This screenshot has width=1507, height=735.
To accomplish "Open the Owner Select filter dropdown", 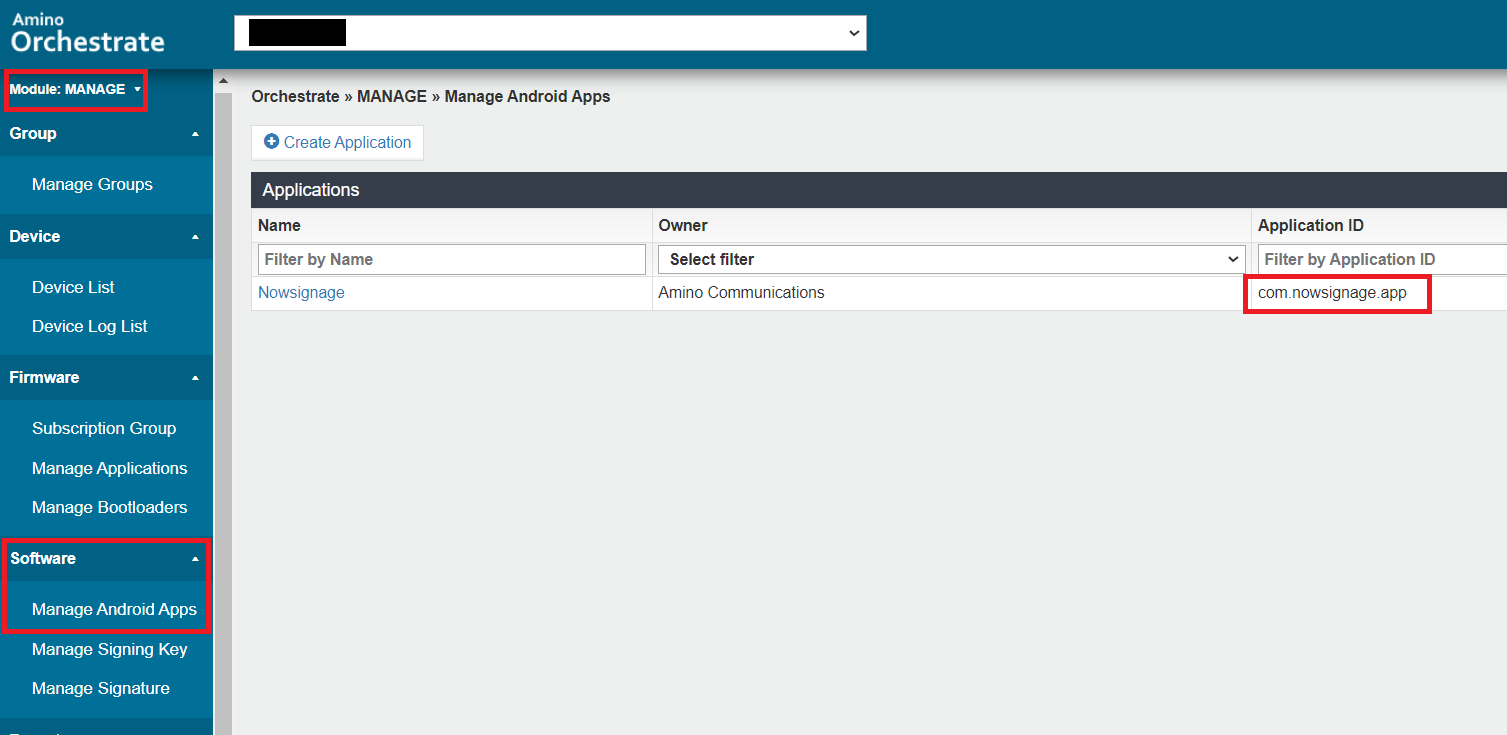I will pos(951,259).
